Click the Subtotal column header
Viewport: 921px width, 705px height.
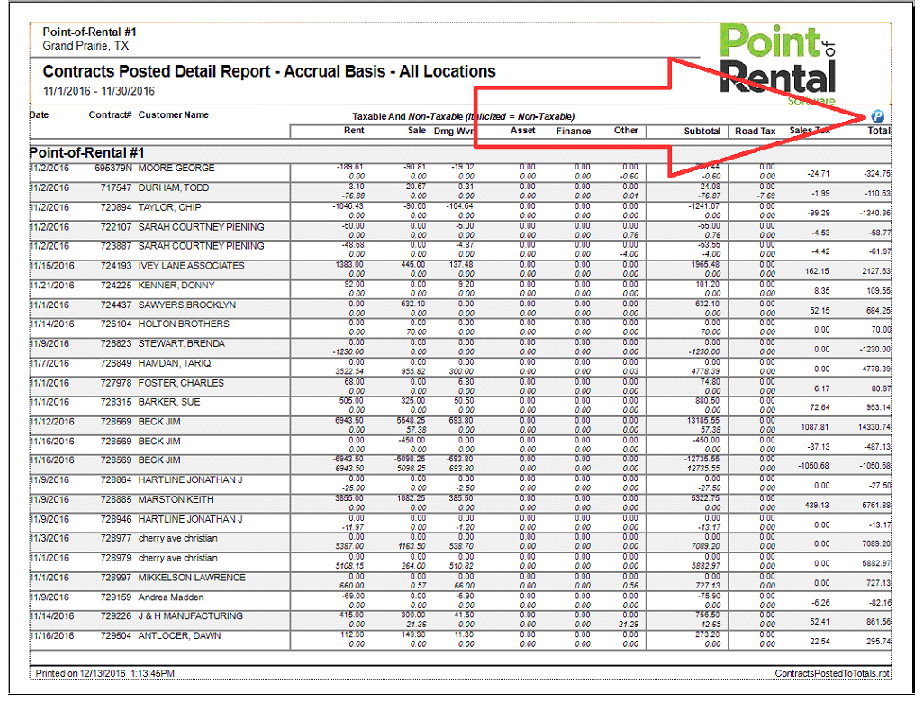[x=702, y=130]
